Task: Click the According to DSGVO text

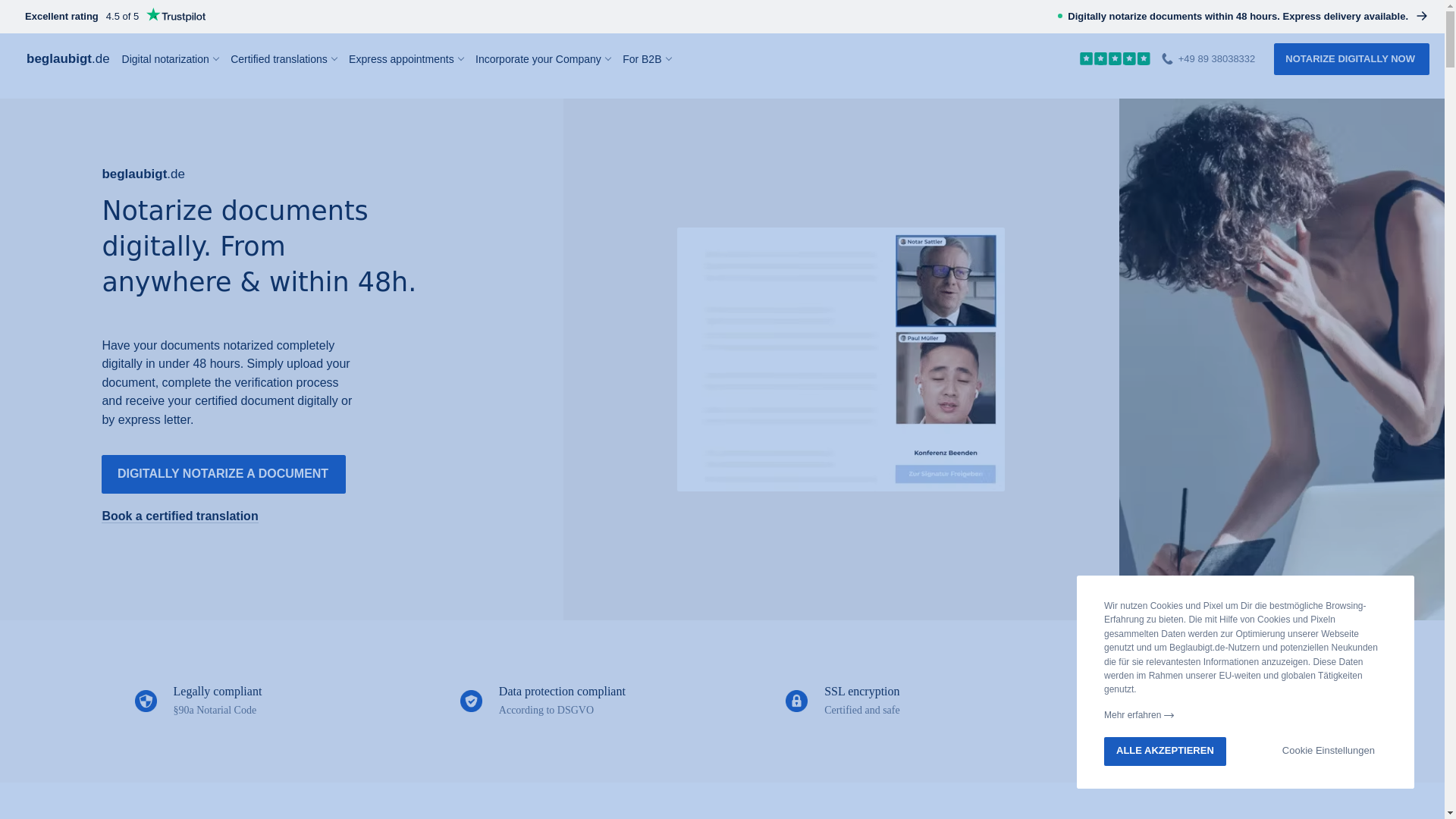Action: pyautogui.click(x=546, y=711)
